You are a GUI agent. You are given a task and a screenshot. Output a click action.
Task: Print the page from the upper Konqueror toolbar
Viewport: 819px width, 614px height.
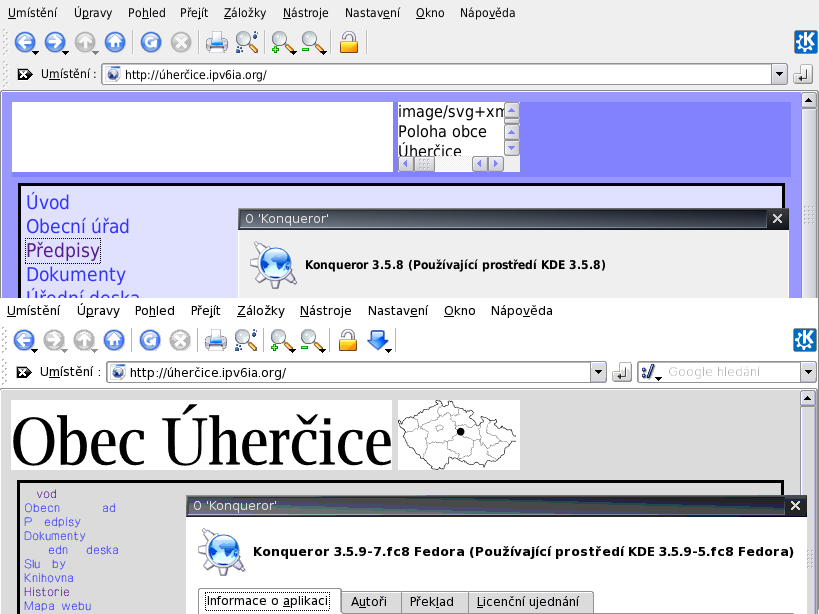click(x=216, y=42)
